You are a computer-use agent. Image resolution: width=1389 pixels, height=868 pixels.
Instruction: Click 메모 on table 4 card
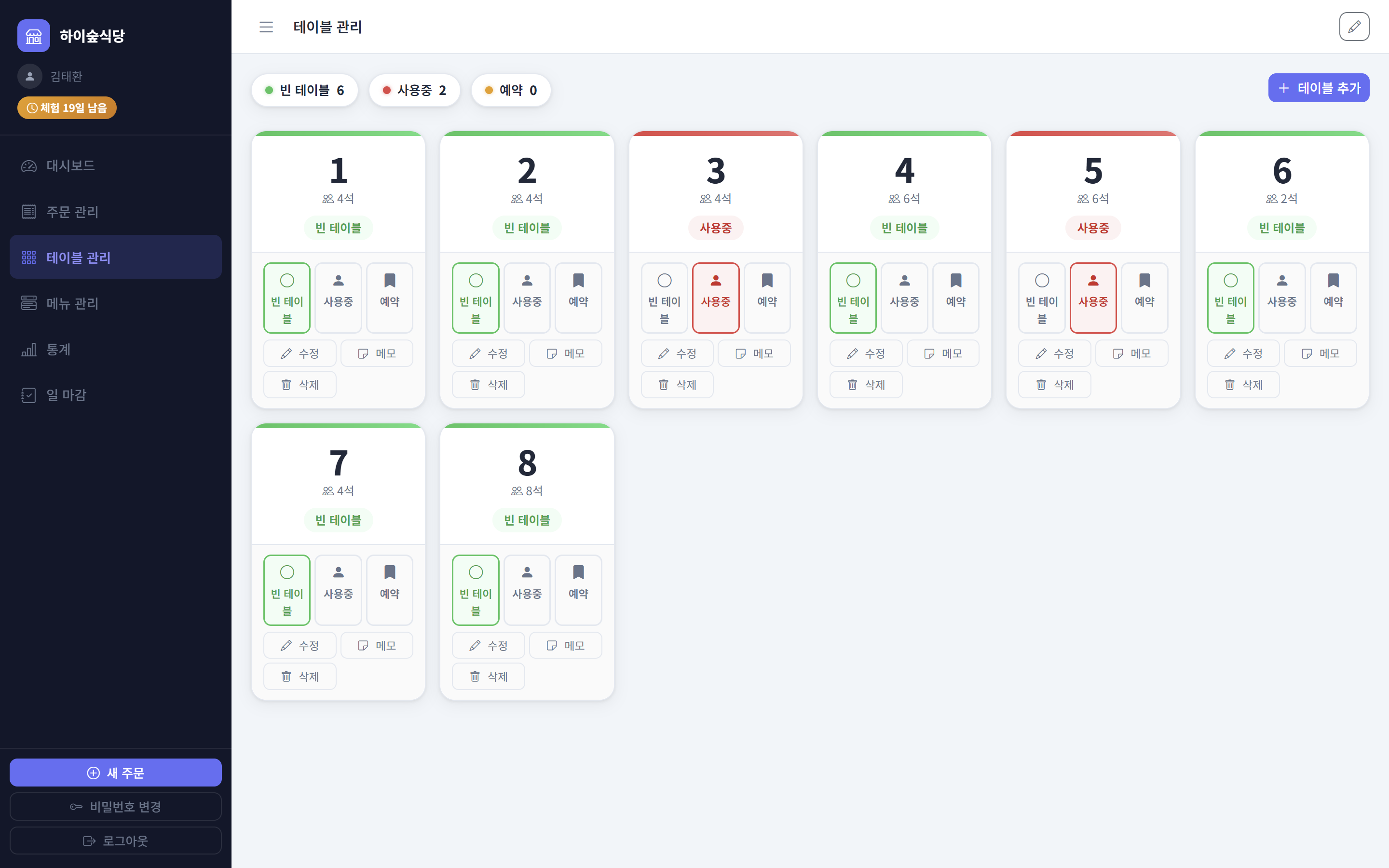pyautogui.click(x=943, y=353)
